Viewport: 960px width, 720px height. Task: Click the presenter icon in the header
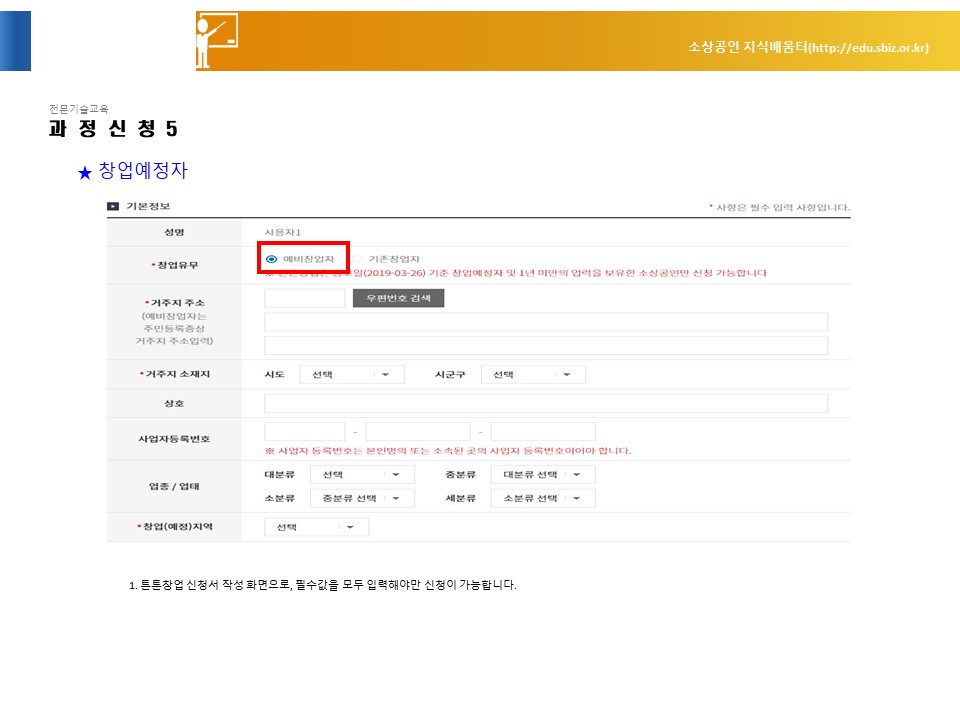[x=216, y=40]
